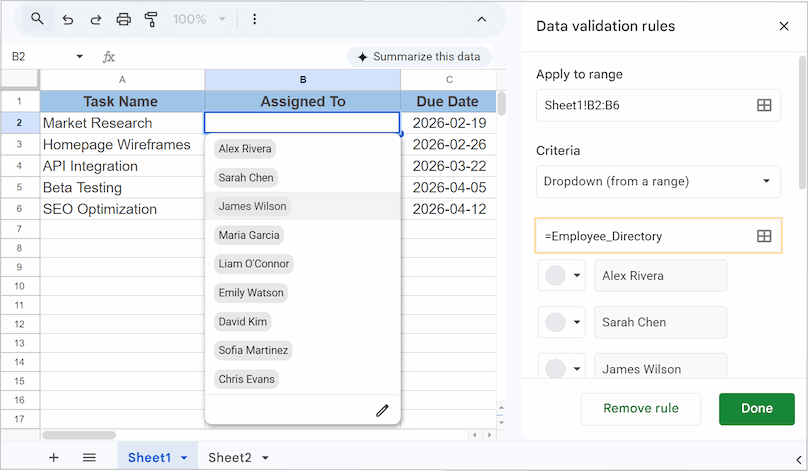Click the vertical scrollbar thumb of the sheet
This screenshot has height=471, width=808.
click(501, 104)
